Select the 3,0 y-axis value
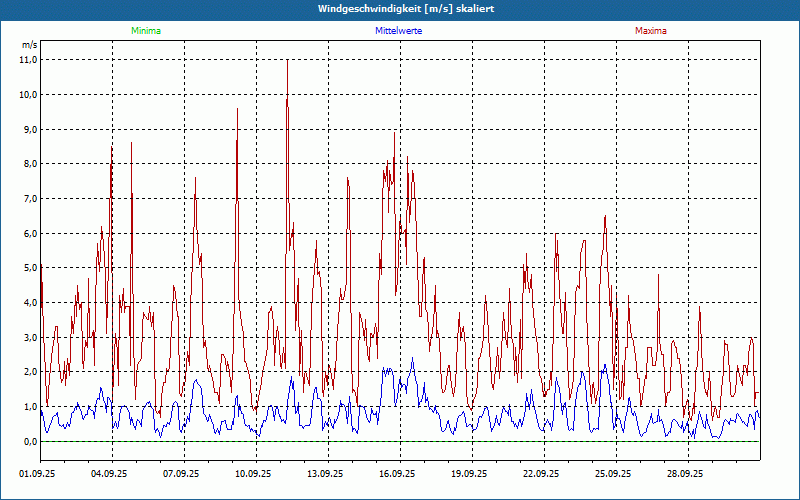Image resolution: width=800 pixels, height=500 pixels. (32, 337)
